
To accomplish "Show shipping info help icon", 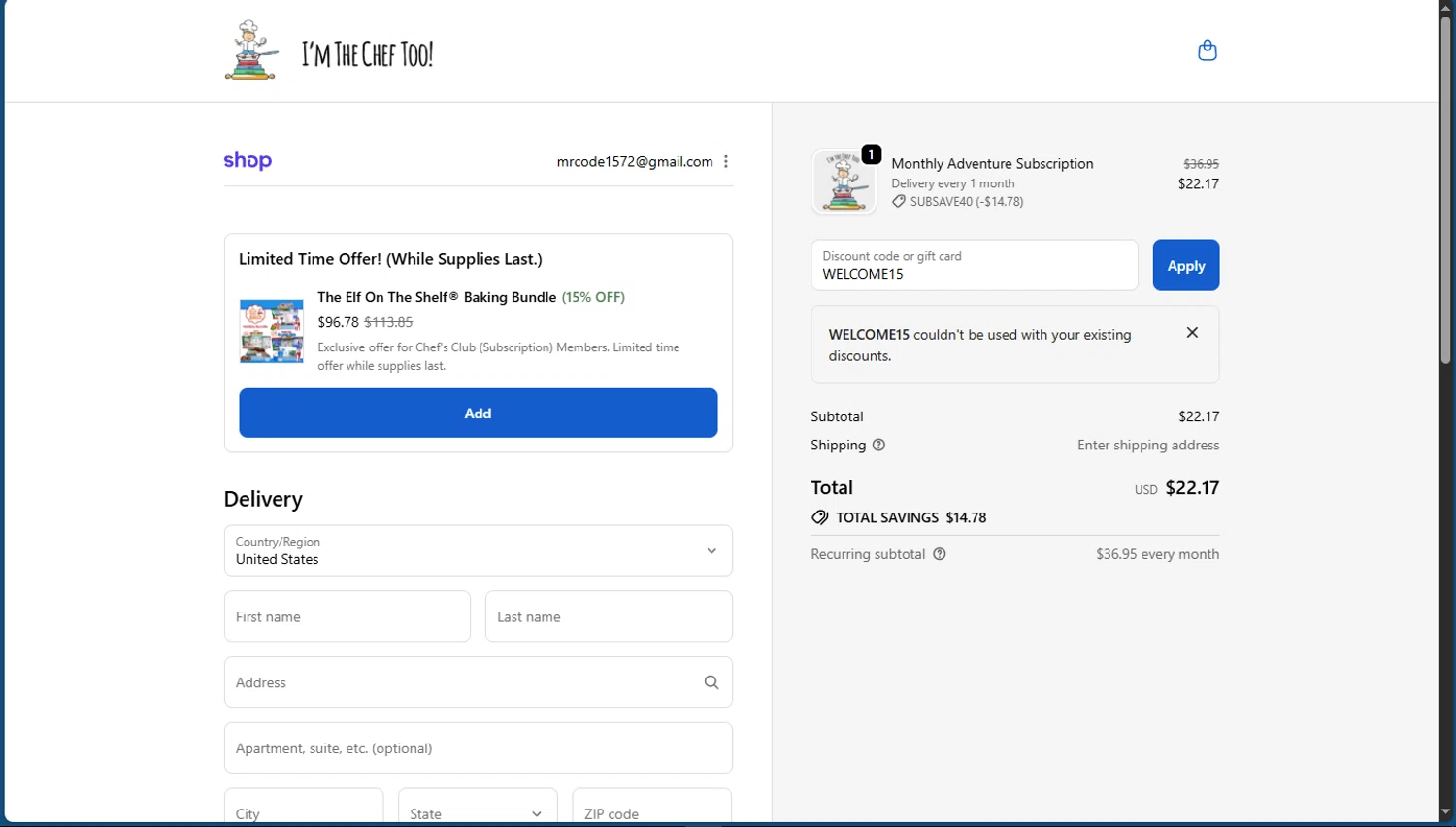I will 879,445.
